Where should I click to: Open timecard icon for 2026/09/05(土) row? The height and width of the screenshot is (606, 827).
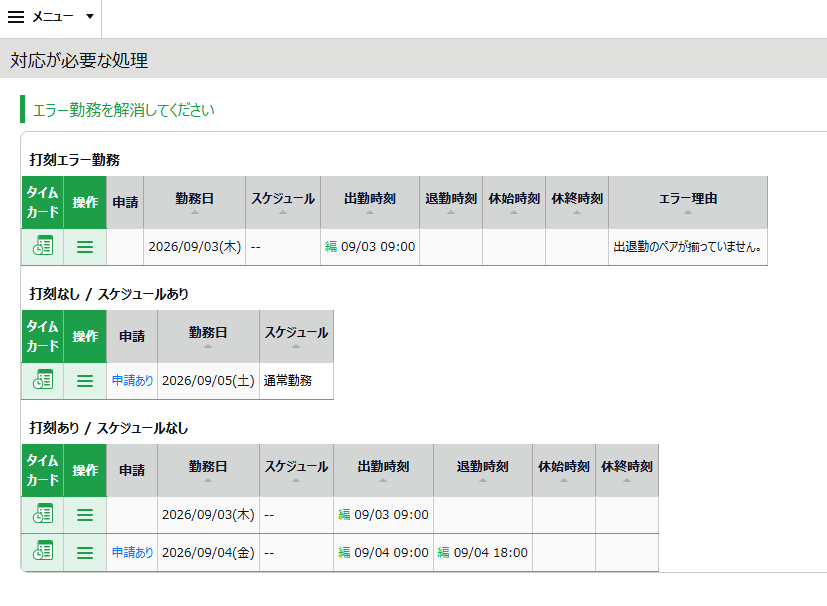(x=43, y=380)
